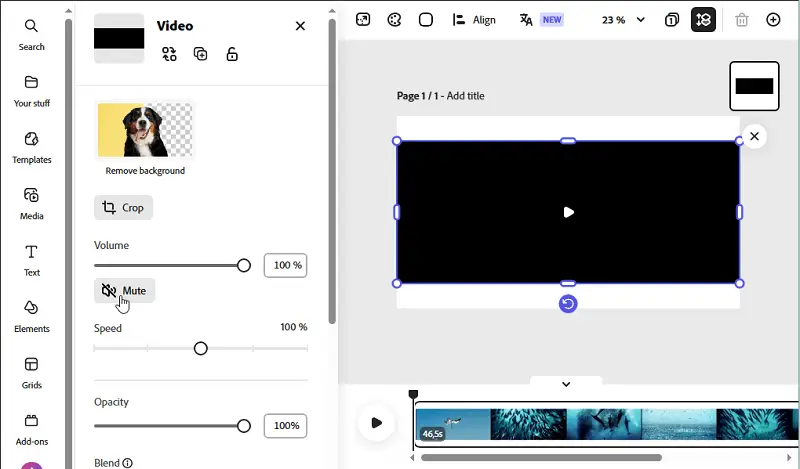The height and width of the screenshot is (469, 800).
Task: Select the Text tool in sidebar
Action: [x=31, y=260]
